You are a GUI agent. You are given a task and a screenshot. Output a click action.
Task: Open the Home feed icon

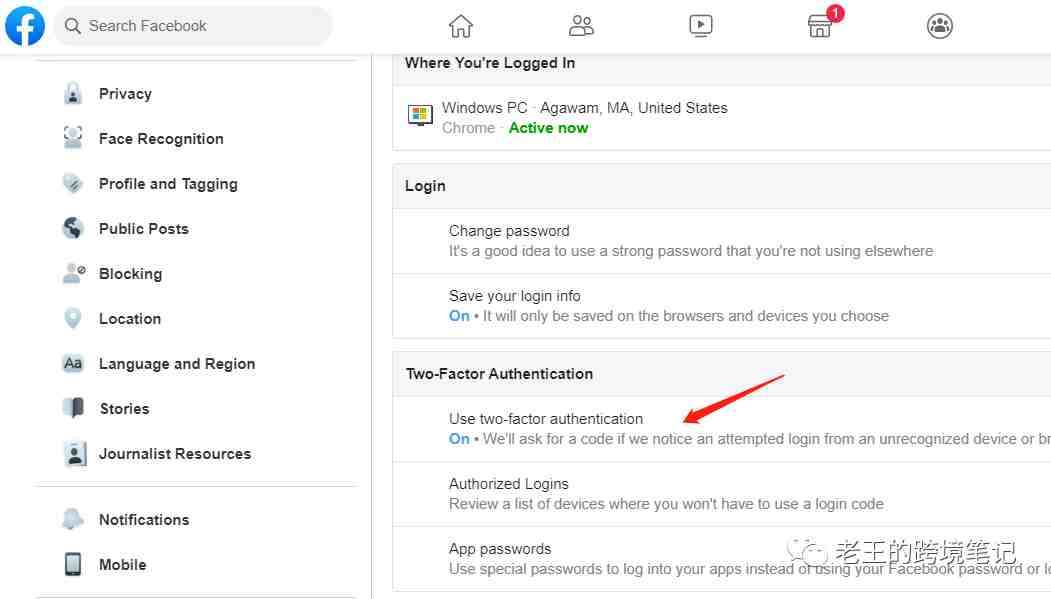pos(460,26)
